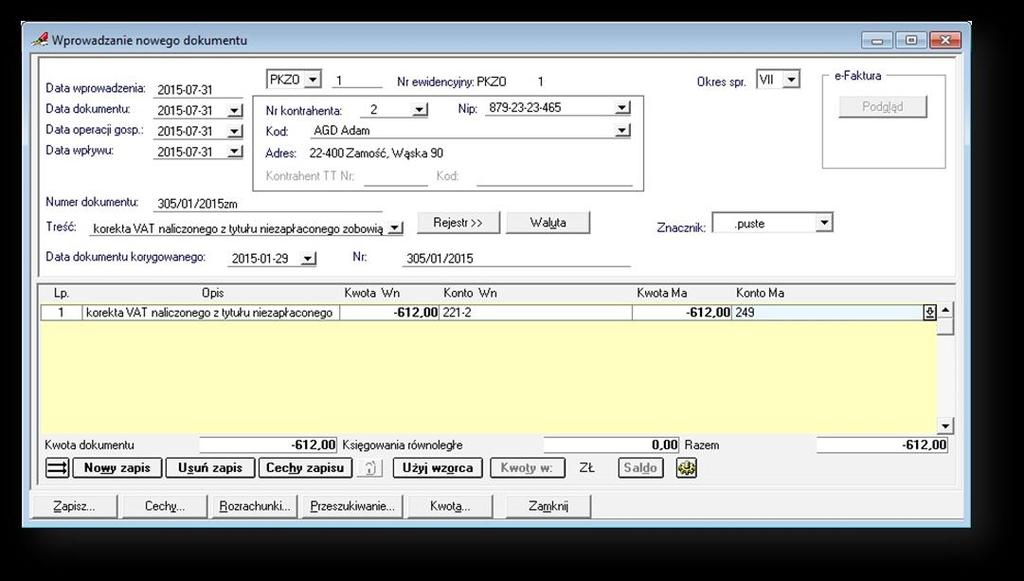
Task: Click the Księgowania równoległe field 0,00
Action: [611, 445]
